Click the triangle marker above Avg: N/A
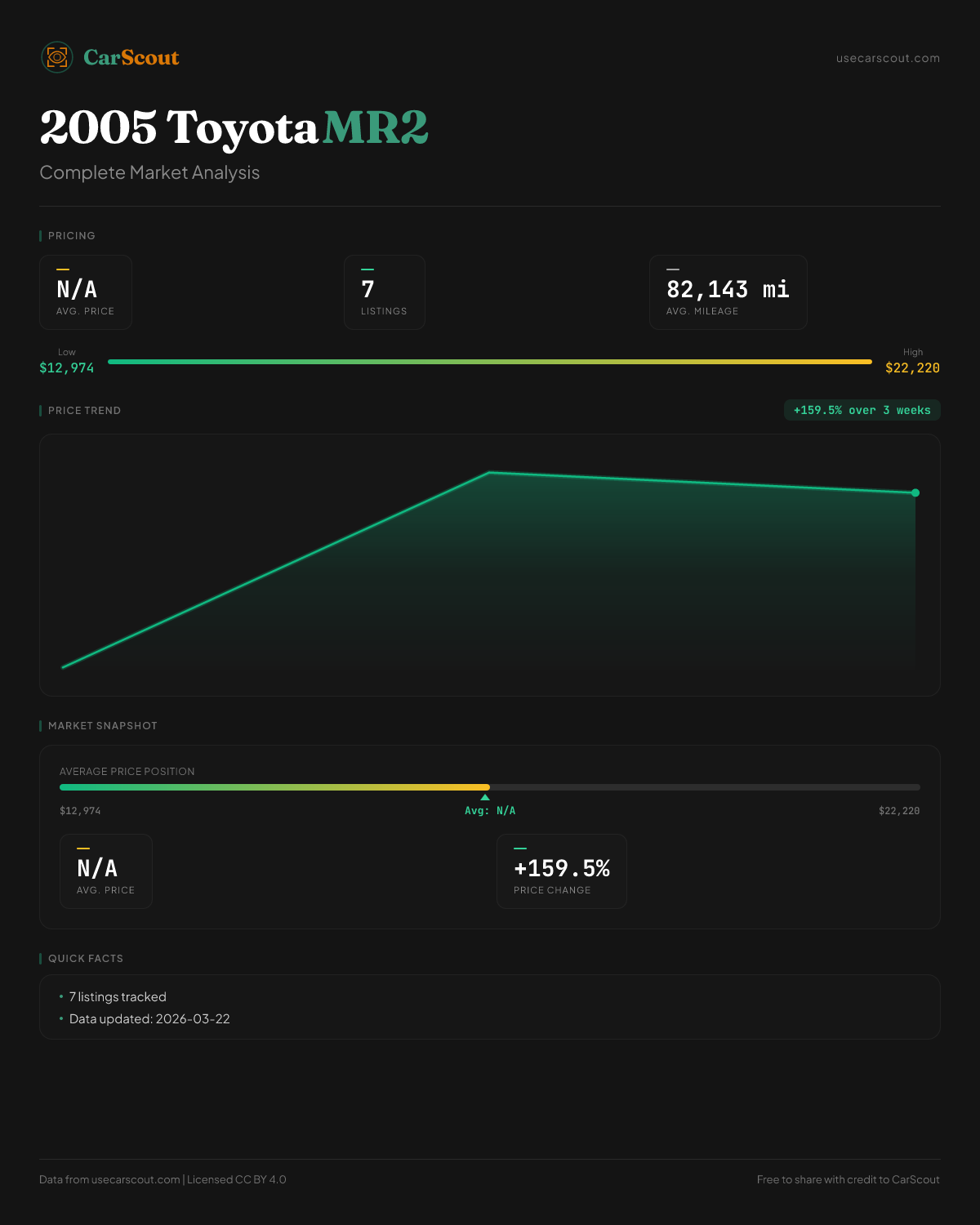The image size is (980, 1225). click(485, 797)
